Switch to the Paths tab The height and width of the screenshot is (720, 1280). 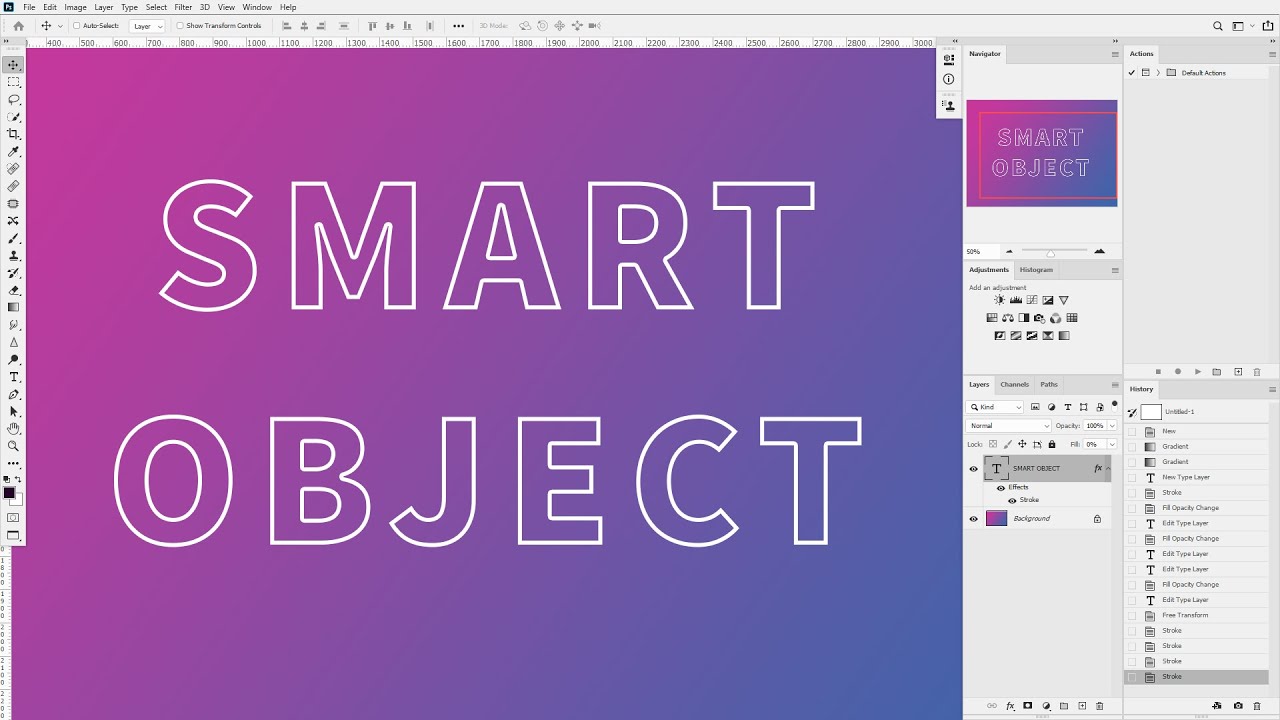coord(1048,384)
